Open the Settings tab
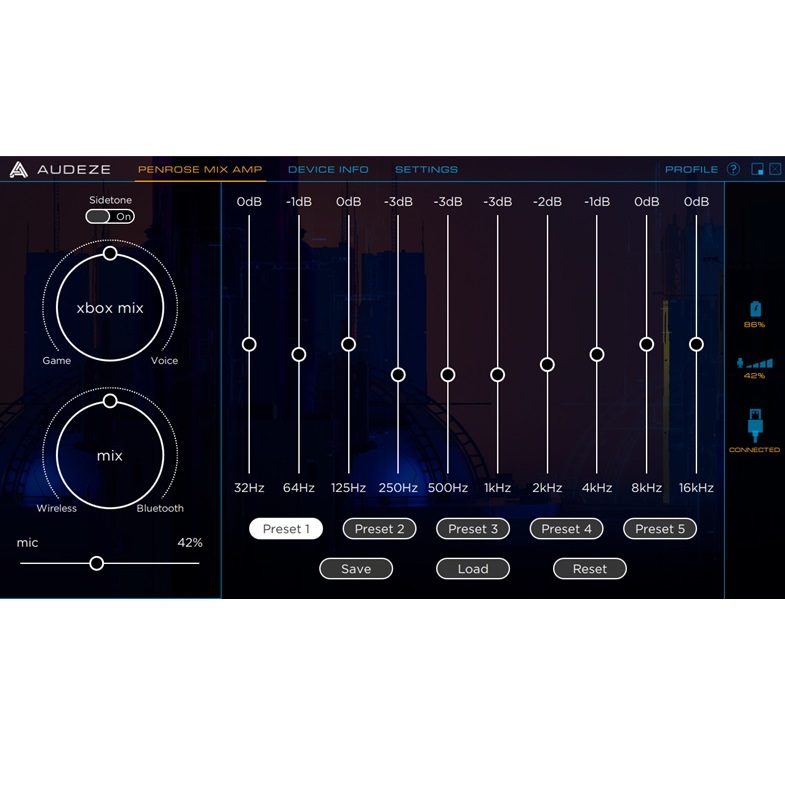This screenshot has width=785, height=785. pyautogui.click(x=426, y=169)
